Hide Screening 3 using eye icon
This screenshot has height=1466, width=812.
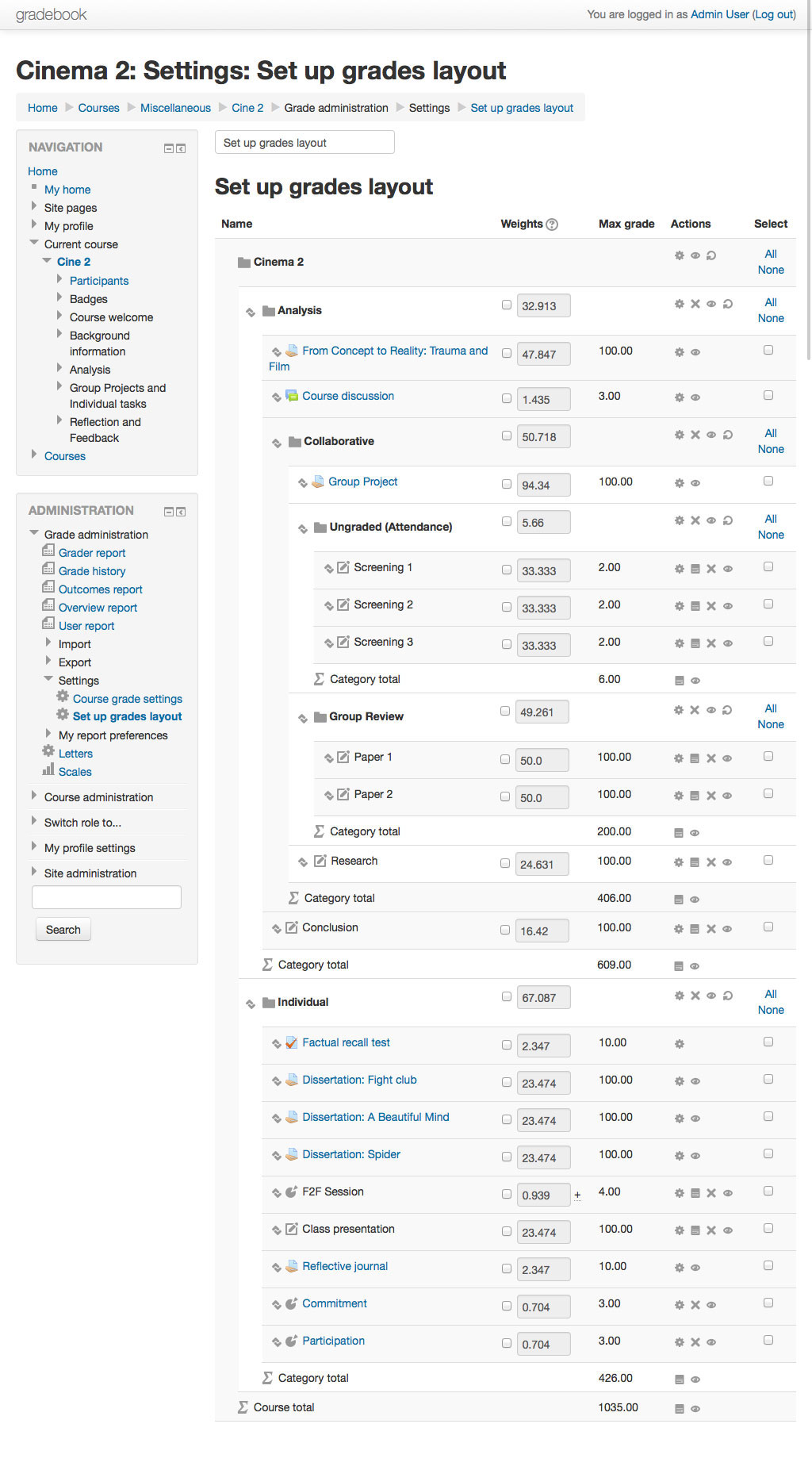(x=728, y=643)
